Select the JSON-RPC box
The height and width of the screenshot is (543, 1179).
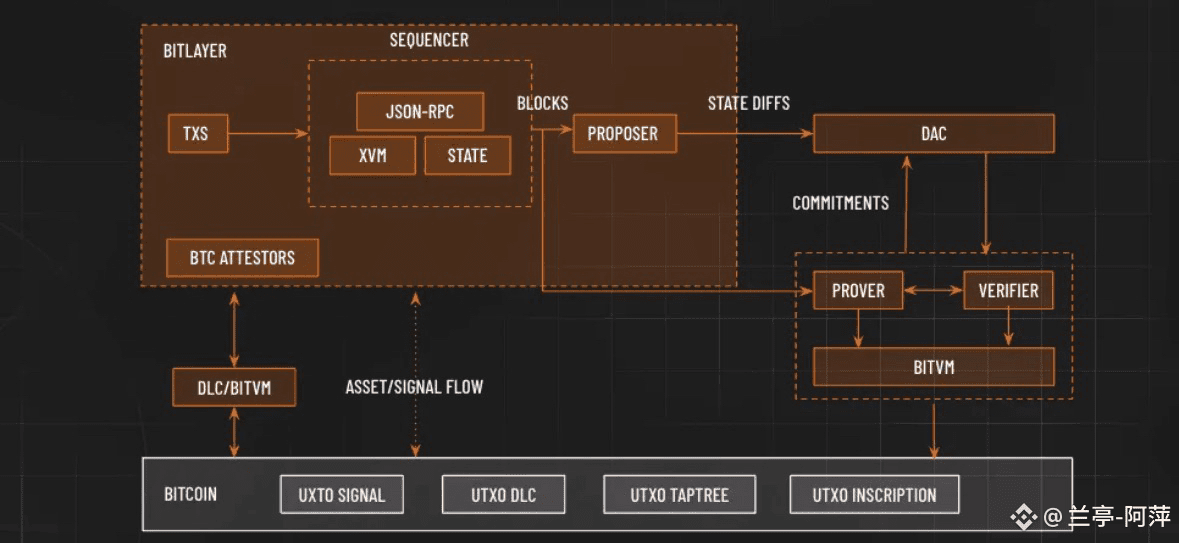pyautogui.click(x=420, y=112)
